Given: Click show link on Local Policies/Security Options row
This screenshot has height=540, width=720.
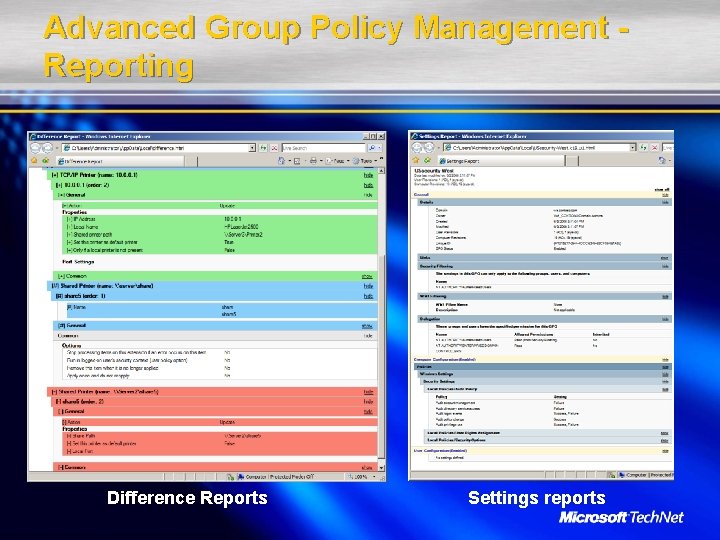Looking at the screenshot, I should pyautogui.click(x=664, y=440).
